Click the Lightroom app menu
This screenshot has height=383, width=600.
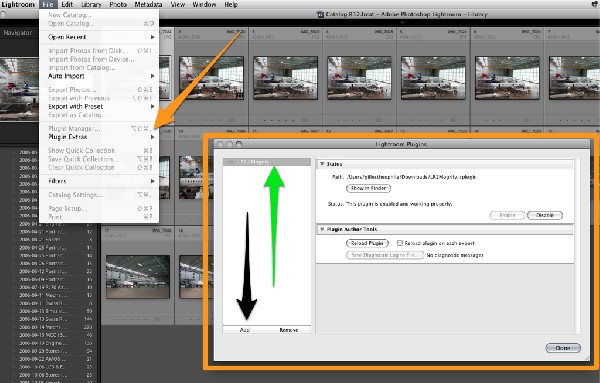coord(18,5)
